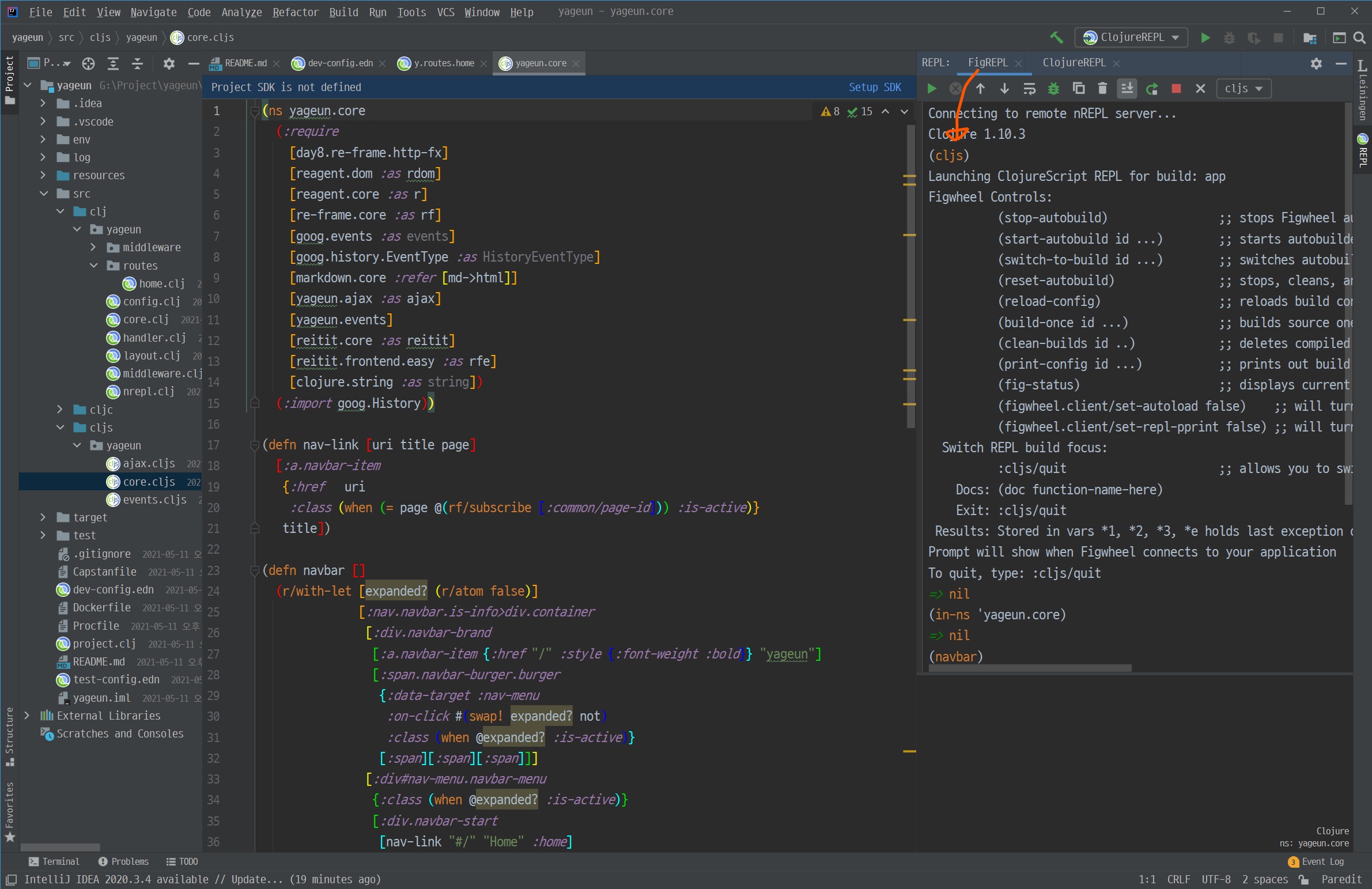Toggle scroll to end in REPL
1372x889 pixels.
(1127, 88)
